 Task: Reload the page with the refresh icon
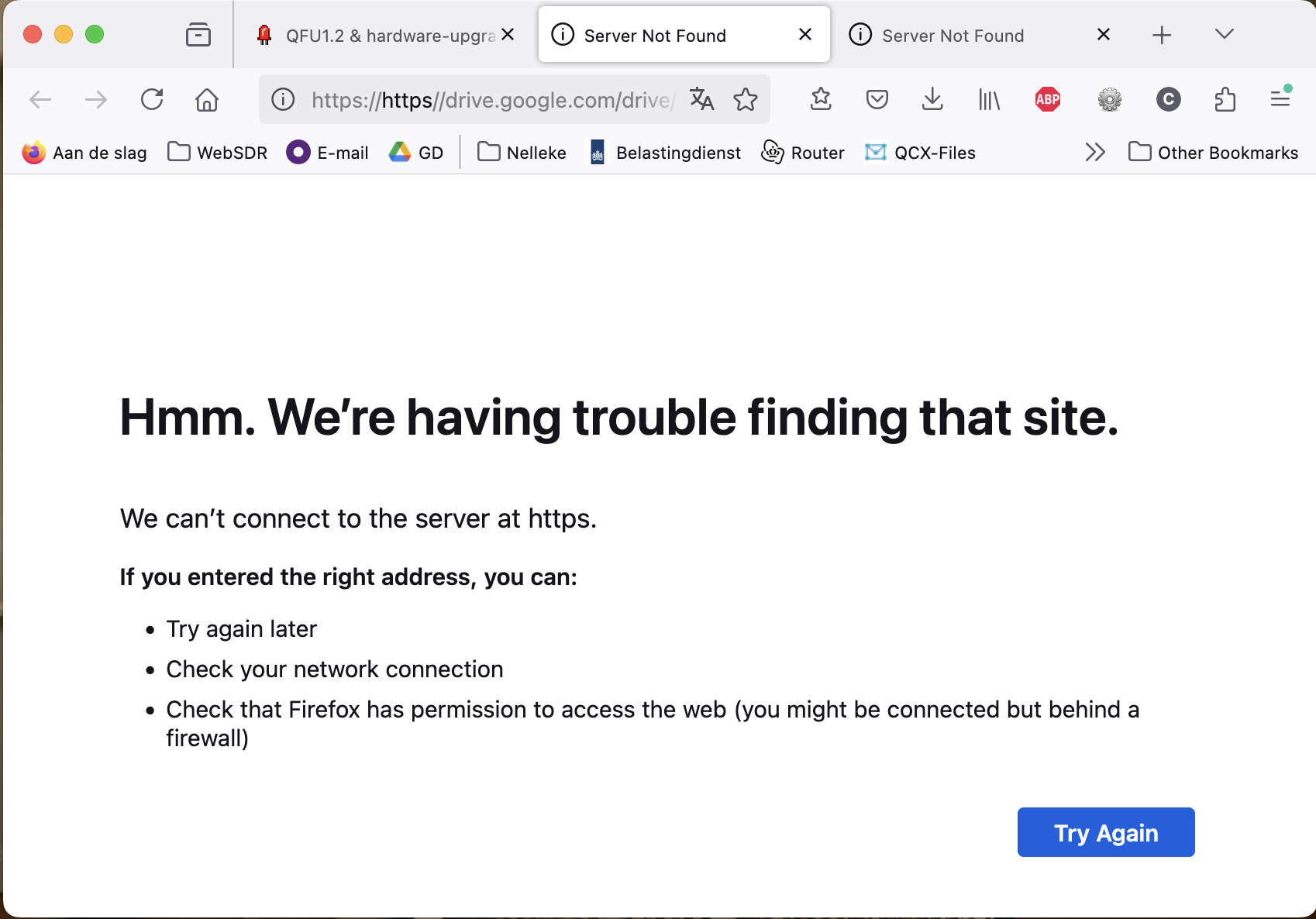coord(152,99)
